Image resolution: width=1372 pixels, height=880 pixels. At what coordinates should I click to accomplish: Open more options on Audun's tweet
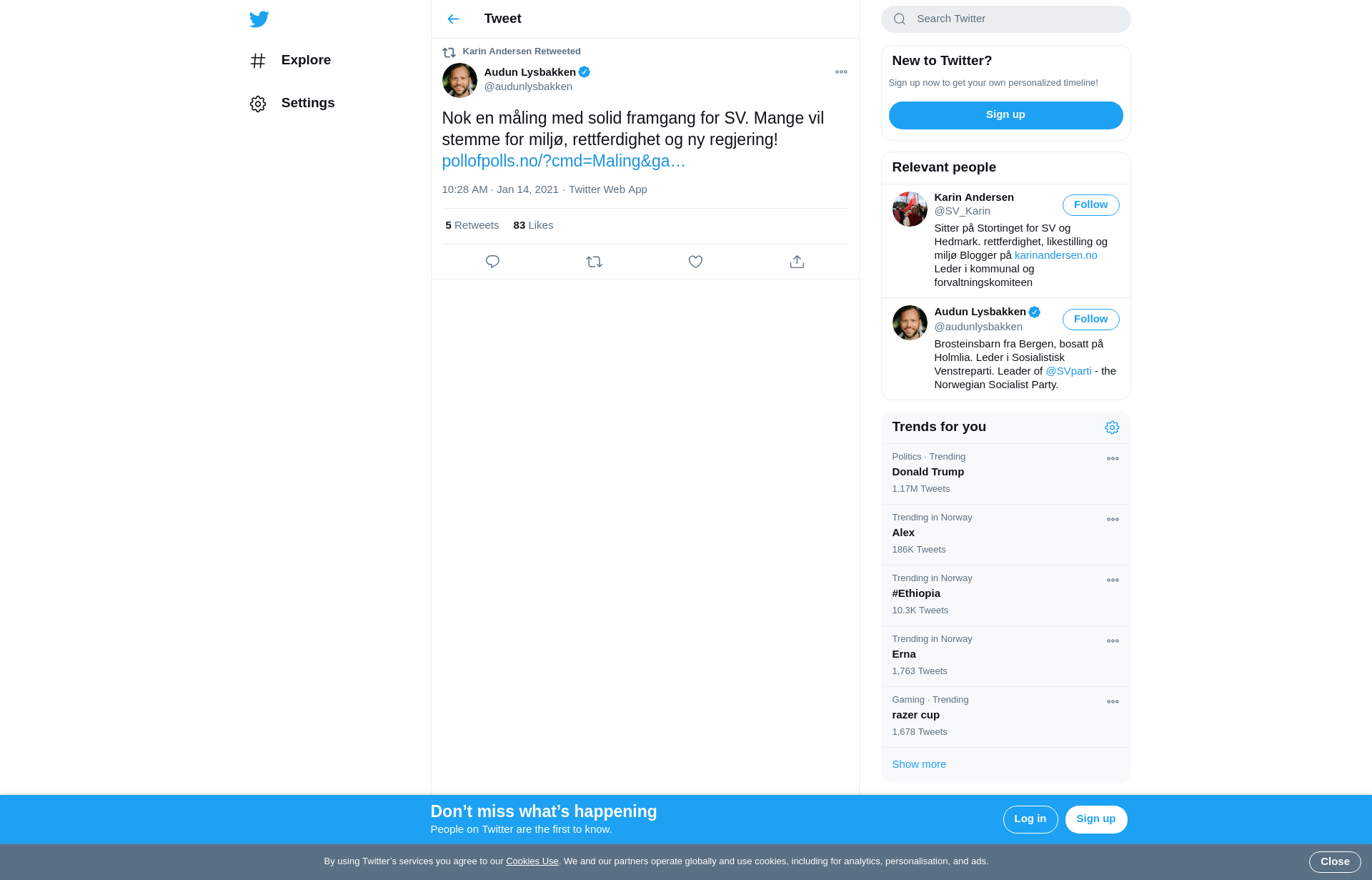(841, 72)
